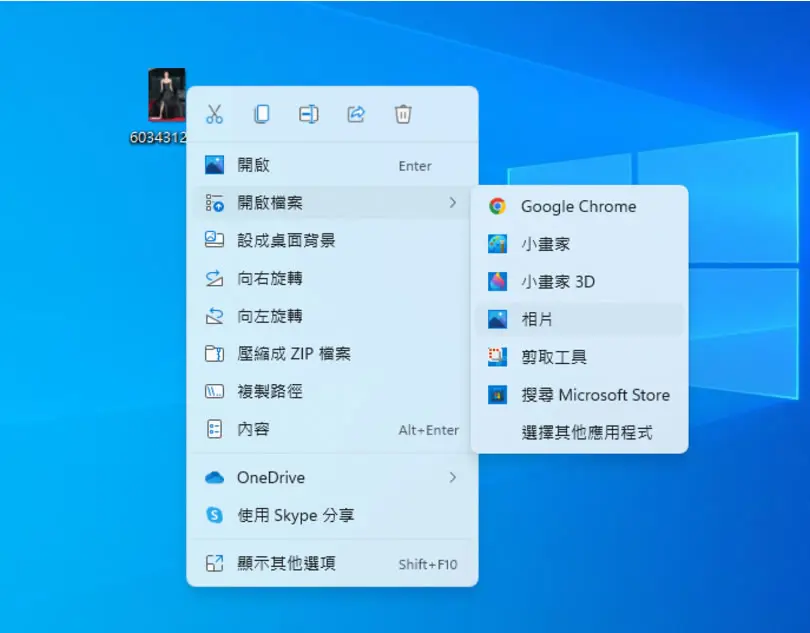Select 搜尋 Microsoft Store option
Viewport: 810px width, 633px height.
(x=580, y=395)
